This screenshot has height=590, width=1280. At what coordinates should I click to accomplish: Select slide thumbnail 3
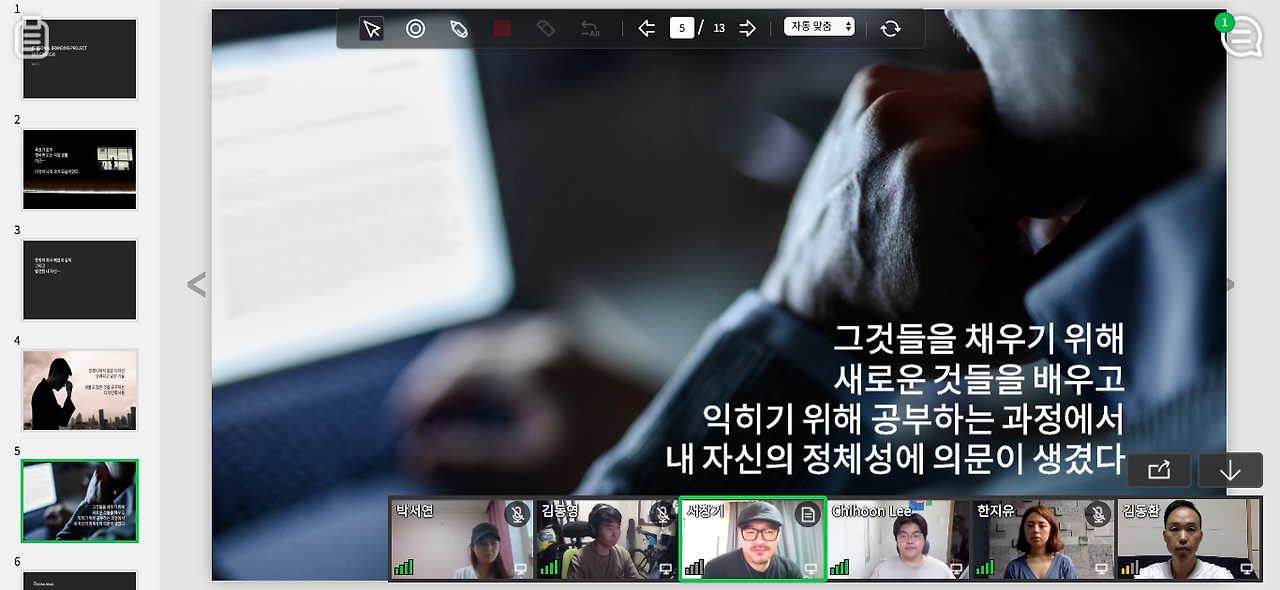79,280
